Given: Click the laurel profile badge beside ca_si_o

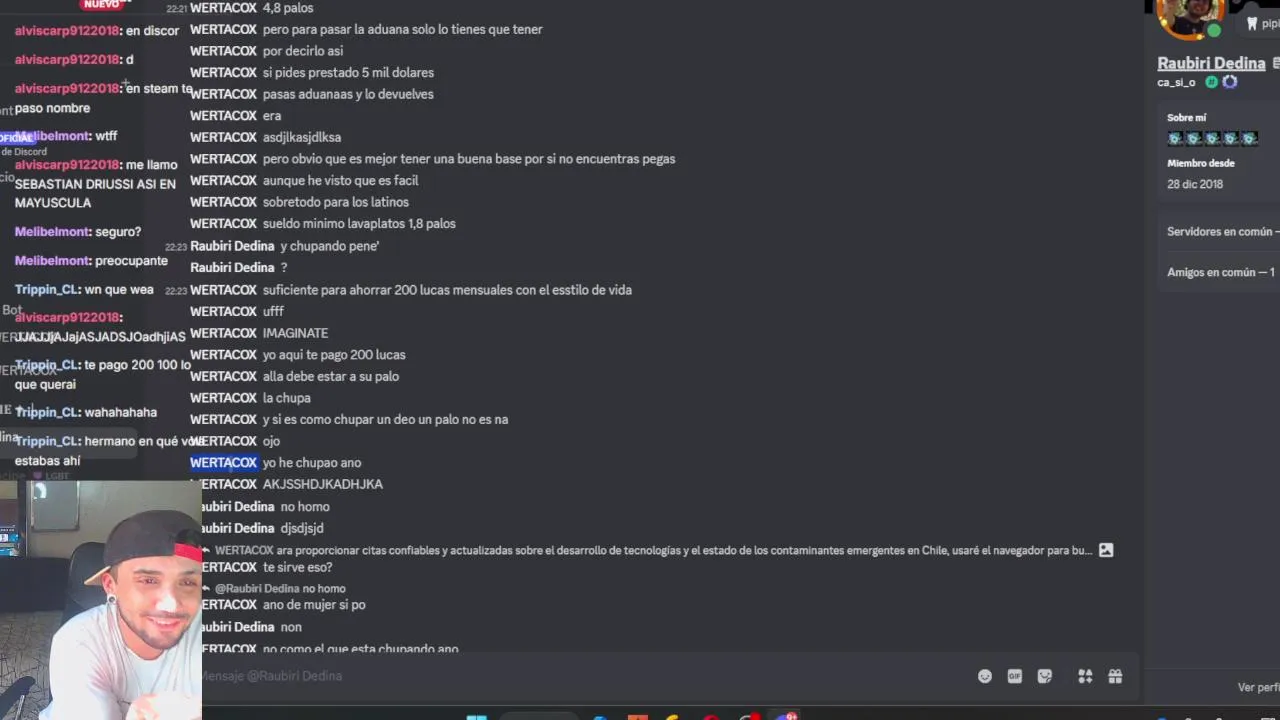Looking at the screenshot, I should pos(1230,82).
